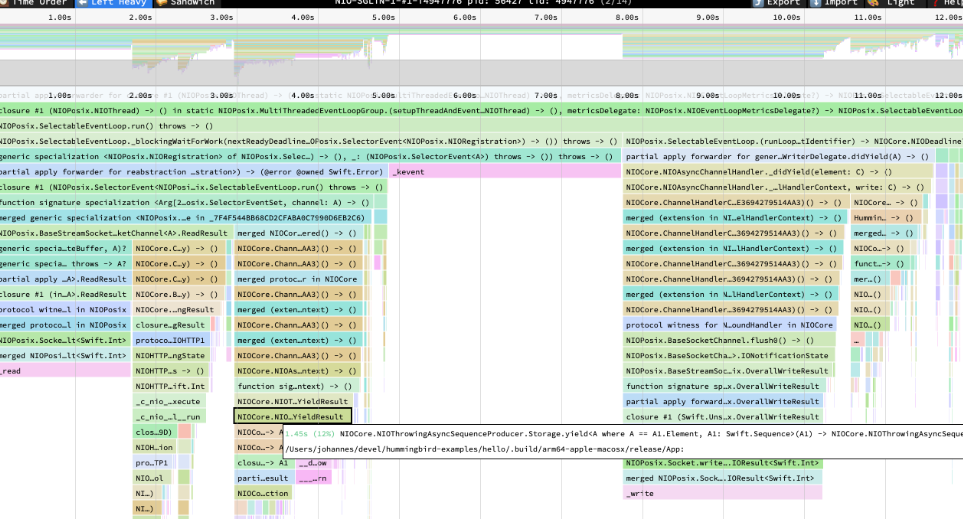Select the generic specialization <NIOPosix.NIORegistration> frame
This screenshot has height=520, width=963.
(x=310, y=157)
